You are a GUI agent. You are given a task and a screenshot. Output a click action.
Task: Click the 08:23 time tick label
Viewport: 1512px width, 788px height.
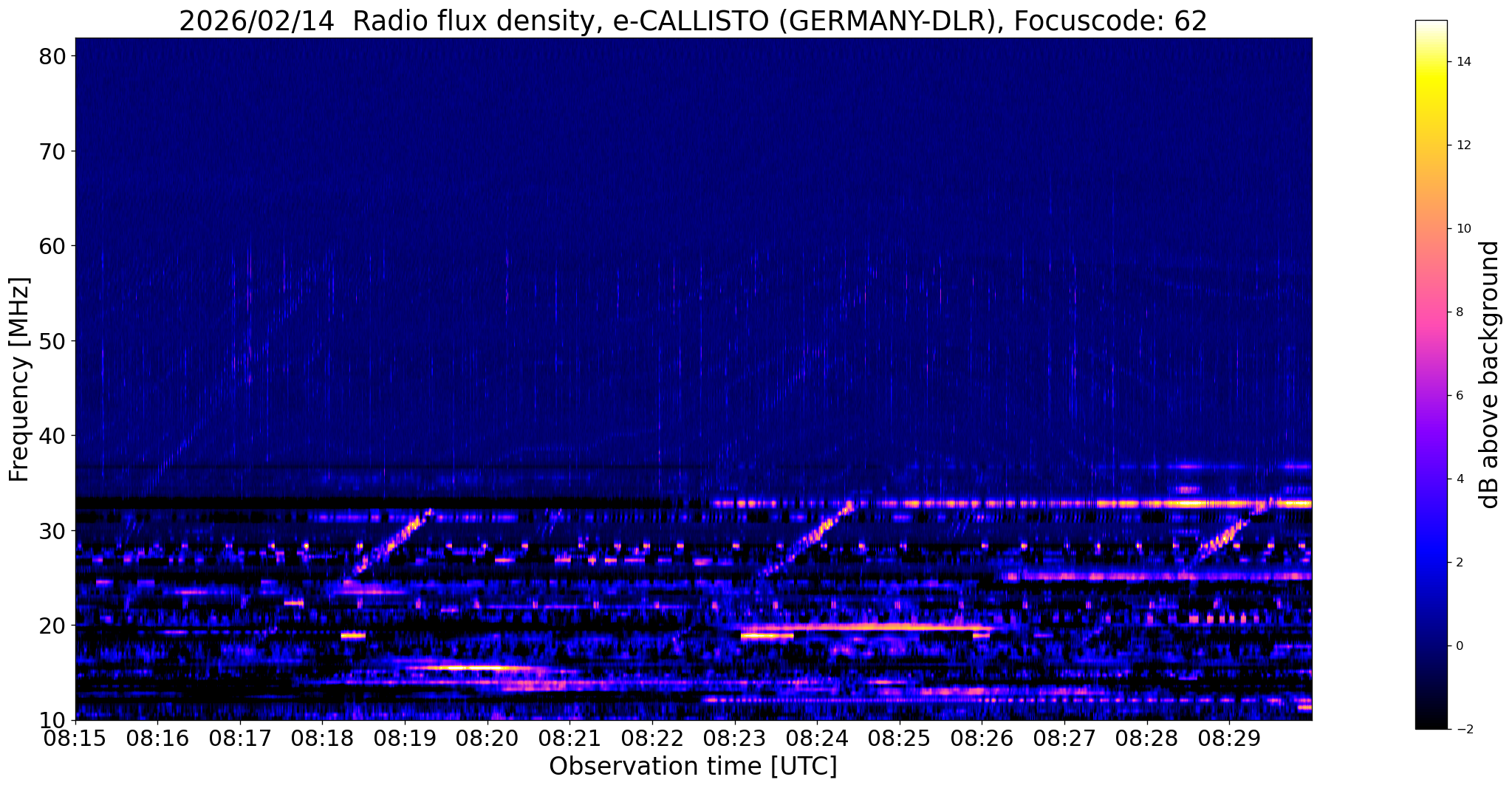pos(735,738)
